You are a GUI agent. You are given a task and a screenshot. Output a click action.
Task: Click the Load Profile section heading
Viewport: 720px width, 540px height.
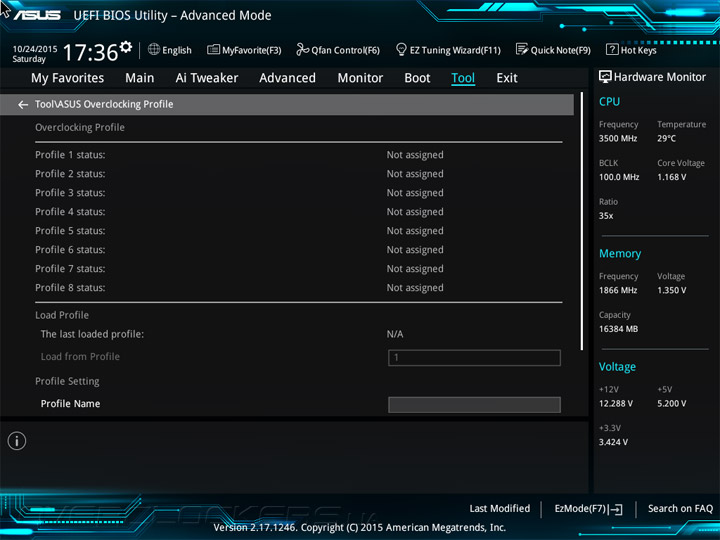(x=62, y=315)
